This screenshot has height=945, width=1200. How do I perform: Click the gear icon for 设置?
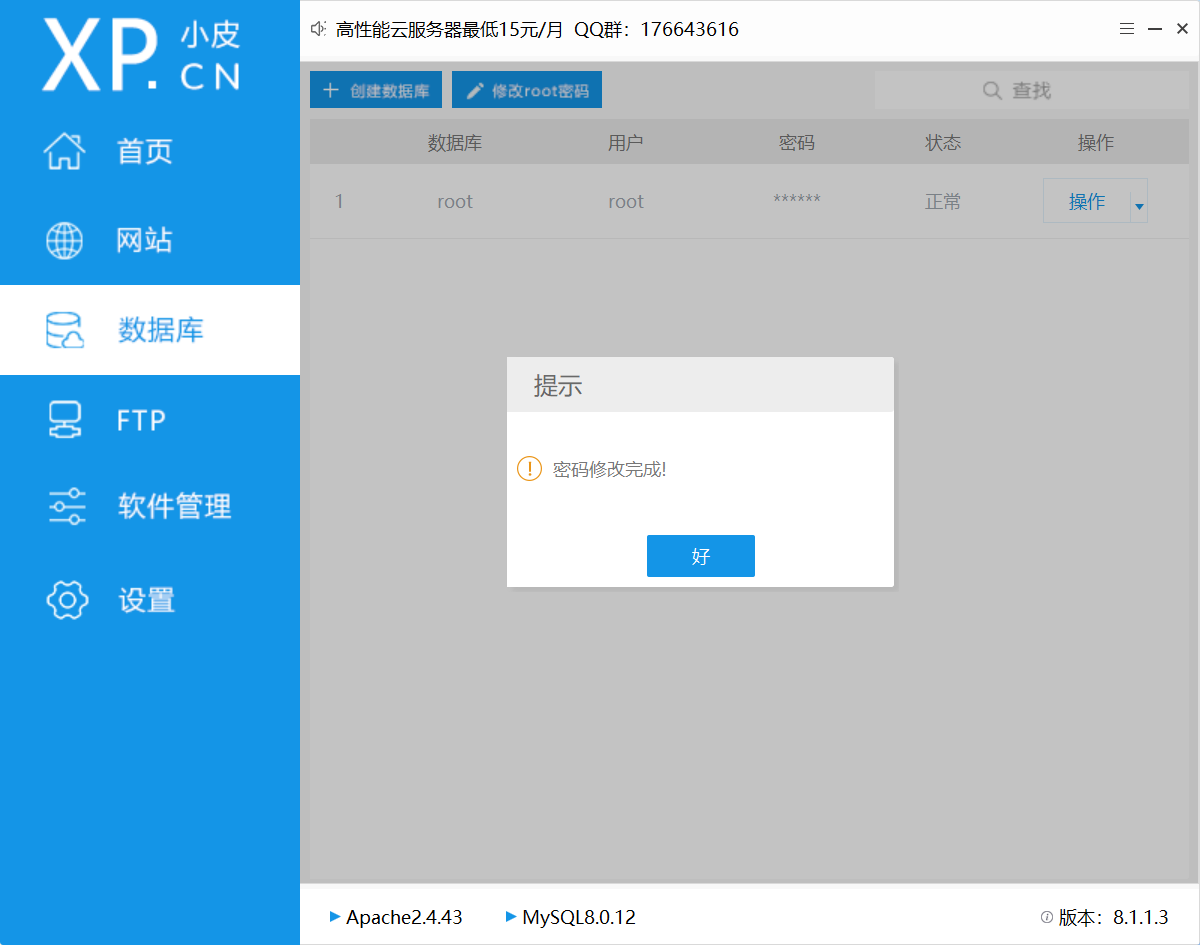click(x=68, y=599)
